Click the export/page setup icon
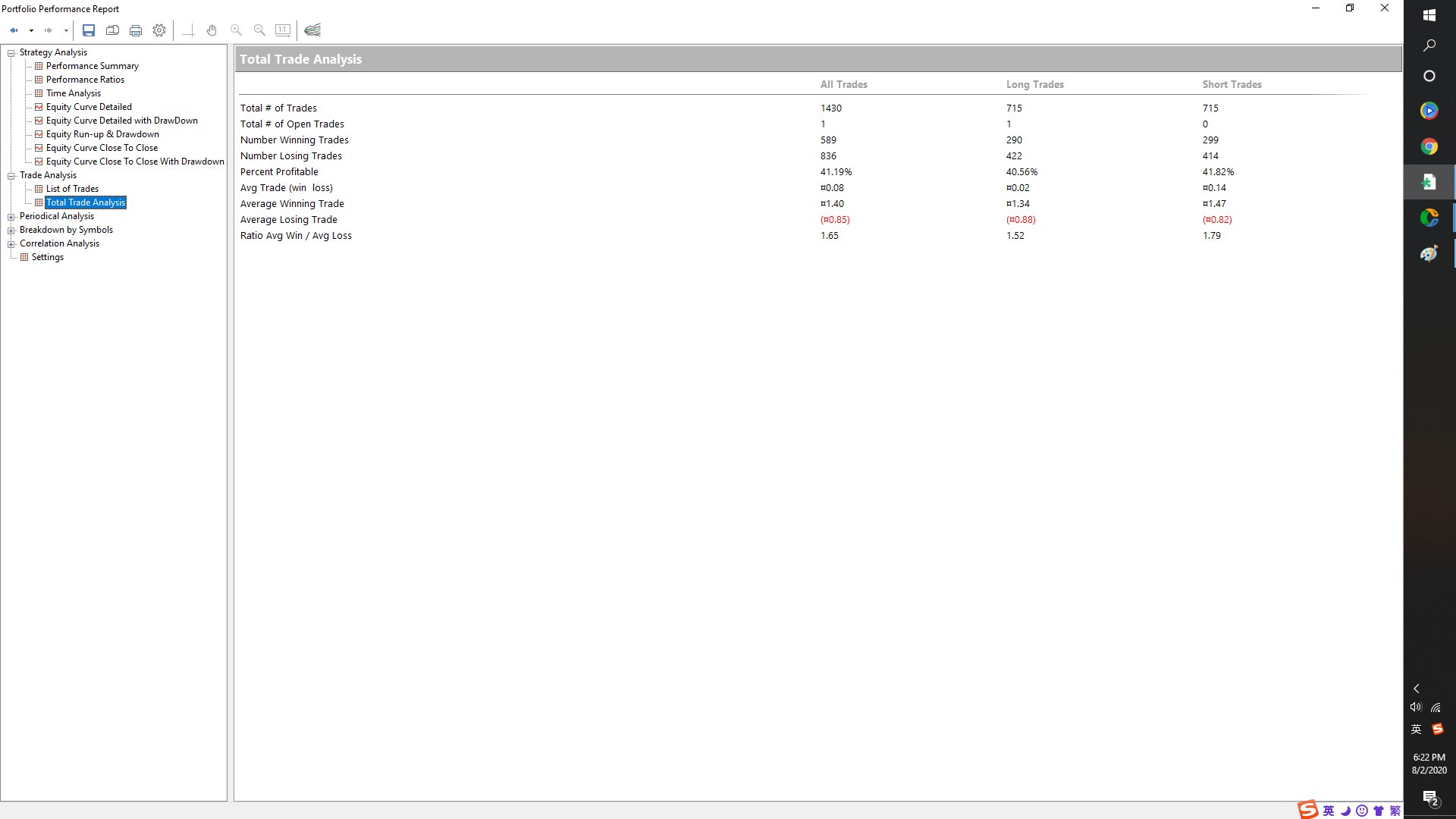 tap(113, 30)
